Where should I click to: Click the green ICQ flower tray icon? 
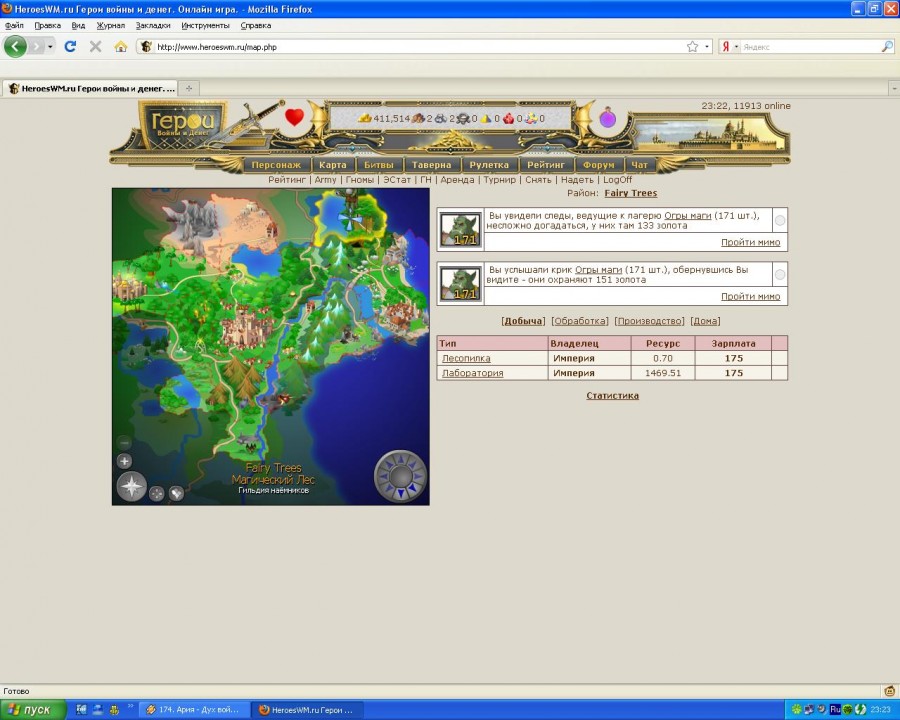coord(796,710)
